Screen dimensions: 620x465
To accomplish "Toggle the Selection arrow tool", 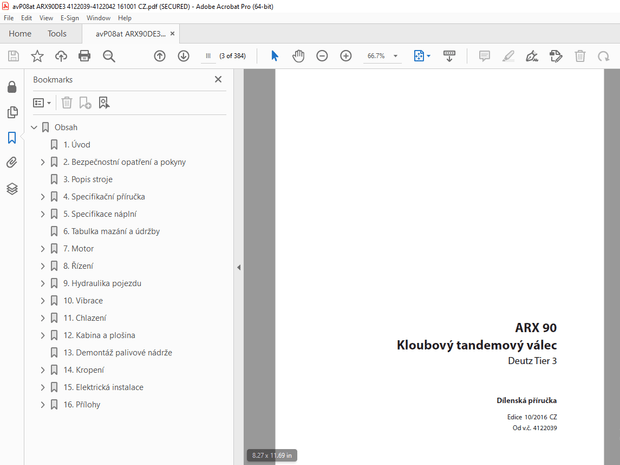I will pos(274,56).
